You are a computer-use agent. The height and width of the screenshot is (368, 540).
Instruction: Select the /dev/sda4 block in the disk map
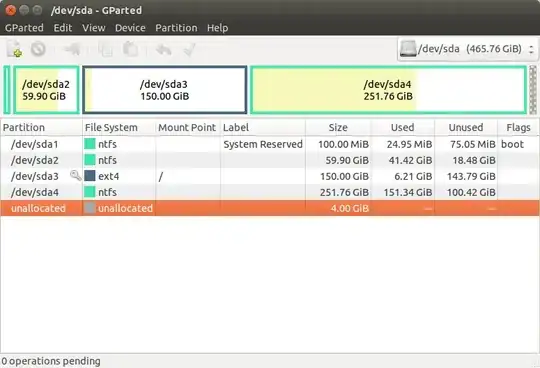click(388, 90)
